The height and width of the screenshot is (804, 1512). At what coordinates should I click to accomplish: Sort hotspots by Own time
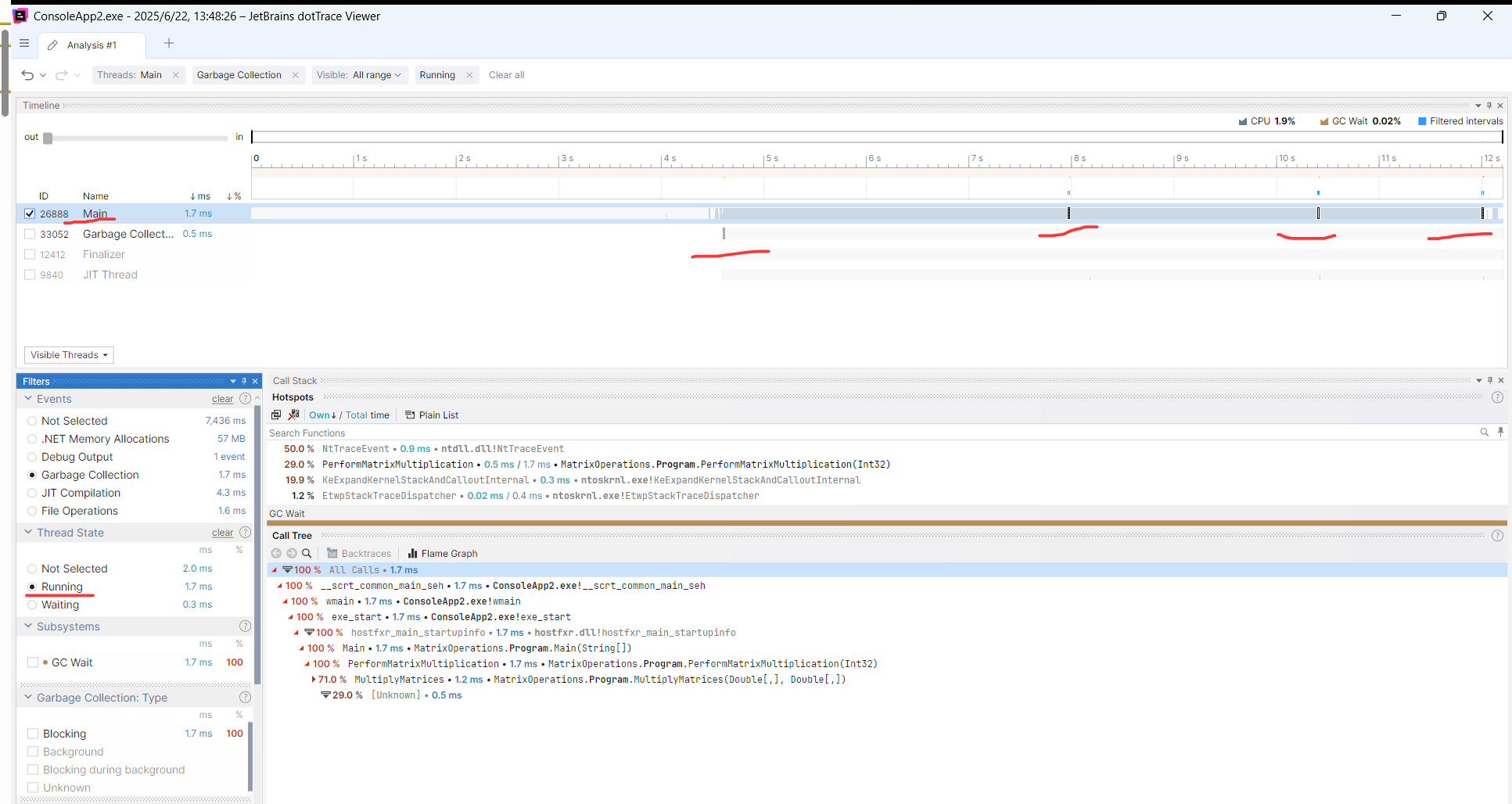[322, 415]
